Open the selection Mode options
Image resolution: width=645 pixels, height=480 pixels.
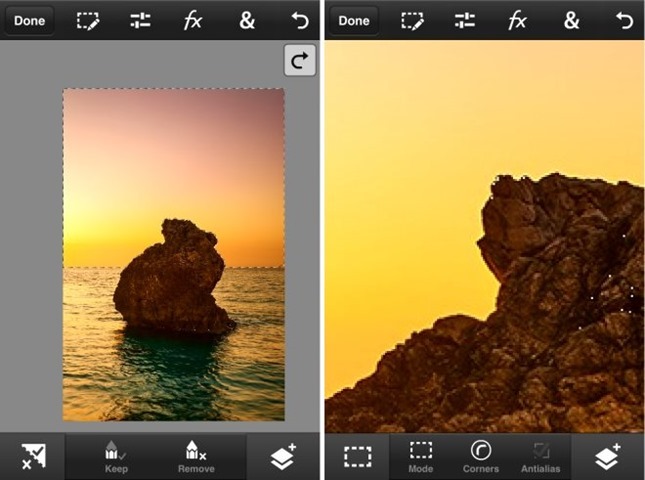421,456
